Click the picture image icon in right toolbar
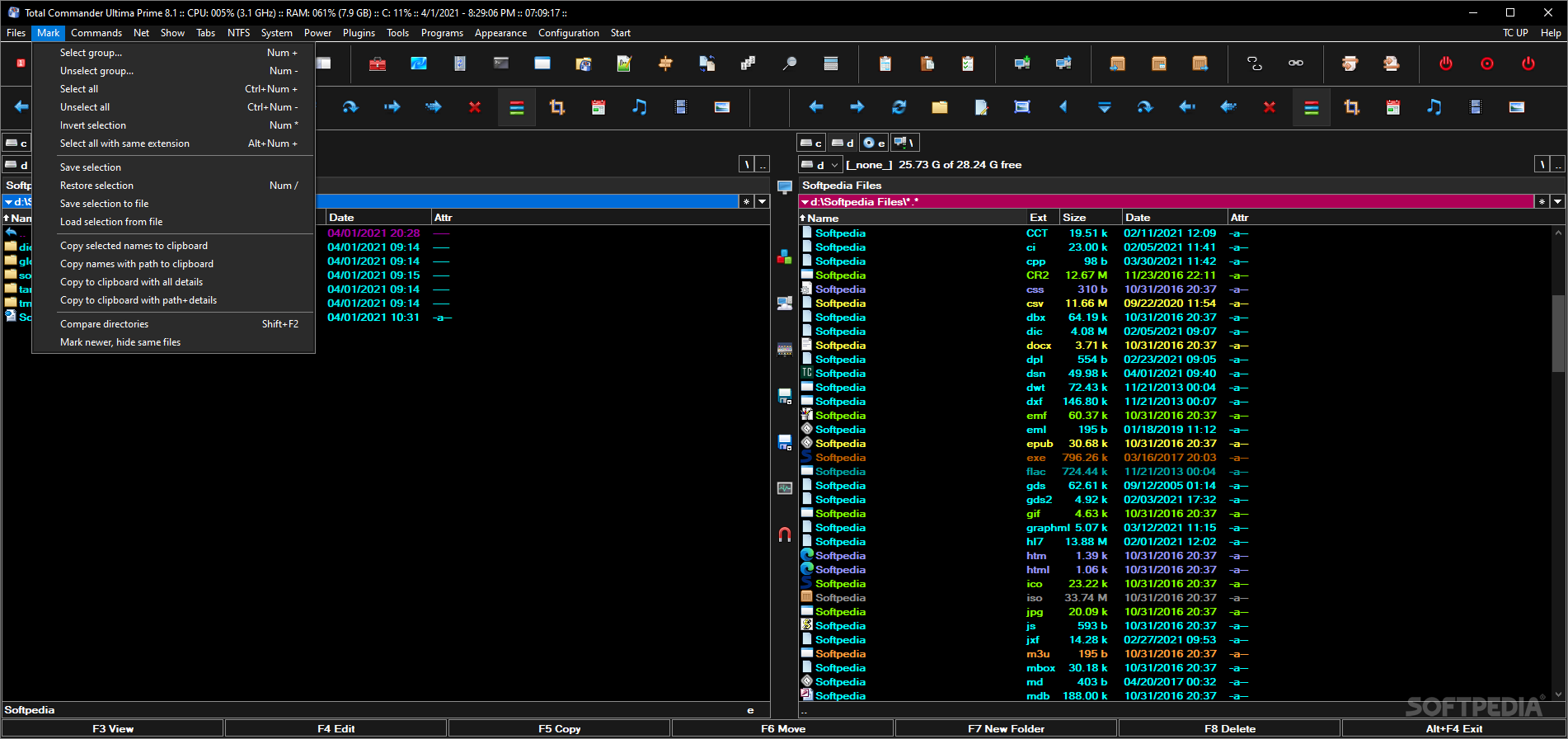Image resolution: width=1568 pixels, height=739 pixels. [x=1517, y=107]
